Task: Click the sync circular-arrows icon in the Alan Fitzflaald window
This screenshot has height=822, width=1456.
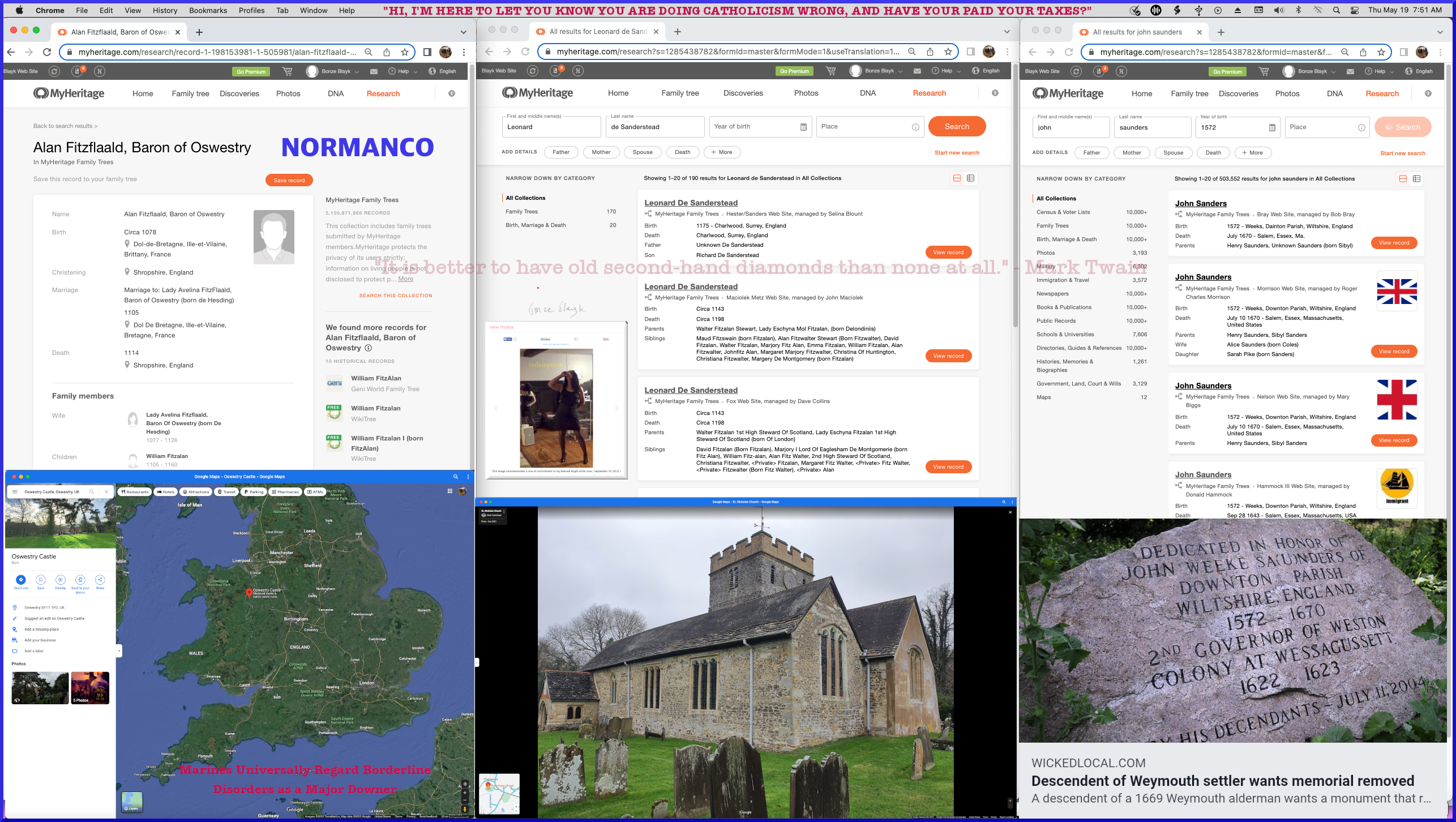Action: 54,71
